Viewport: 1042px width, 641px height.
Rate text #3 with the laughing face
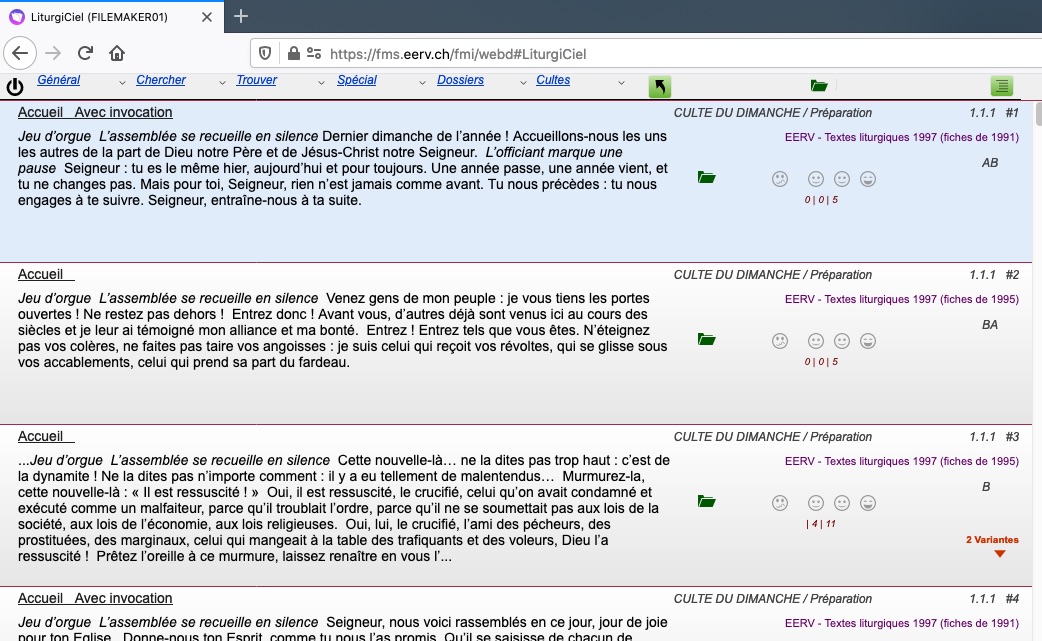(x=868, y=503)
